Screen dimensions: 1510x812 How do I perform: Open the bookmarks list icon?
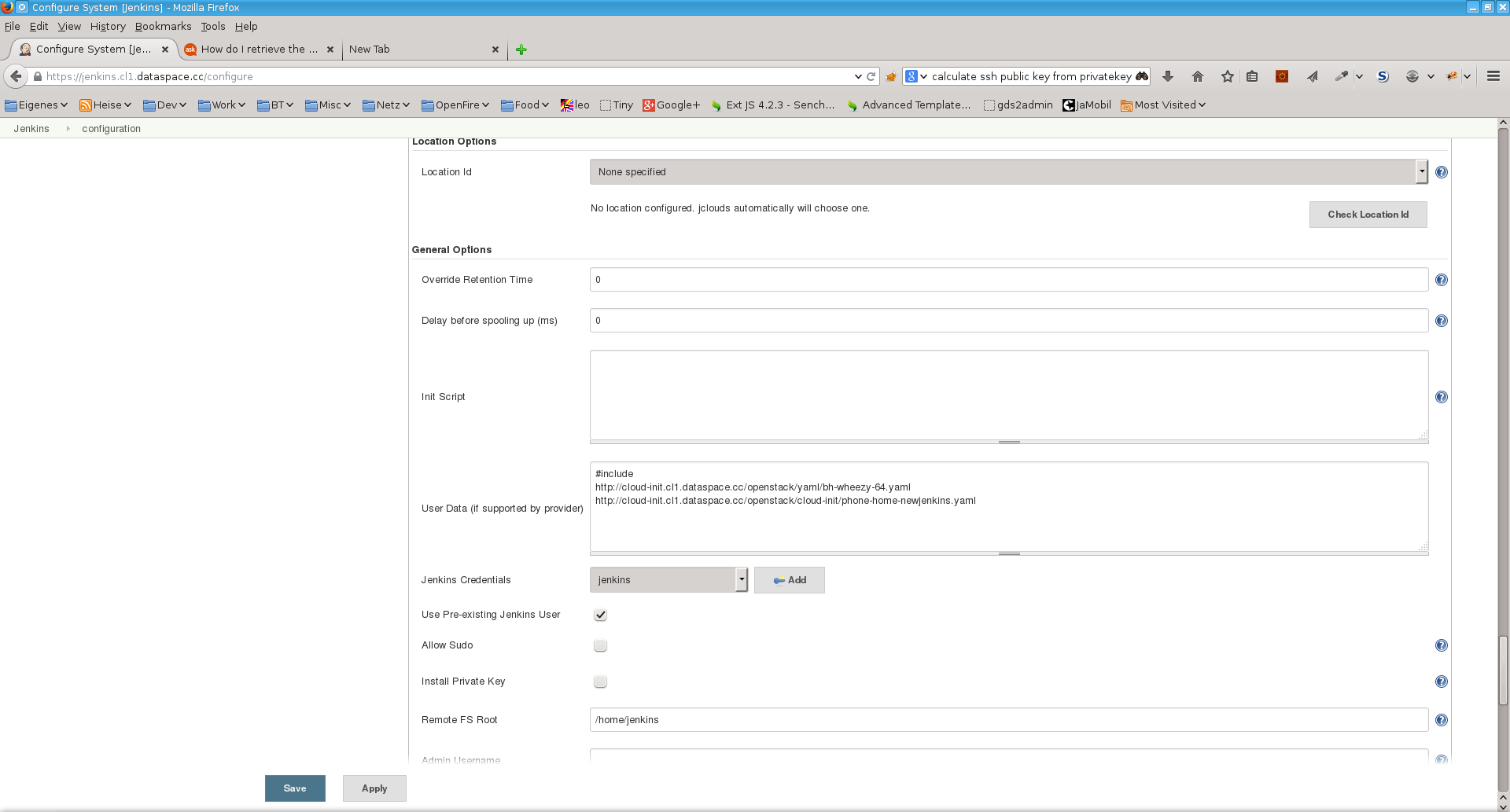pyautogui.click(x=1252, y=76)
